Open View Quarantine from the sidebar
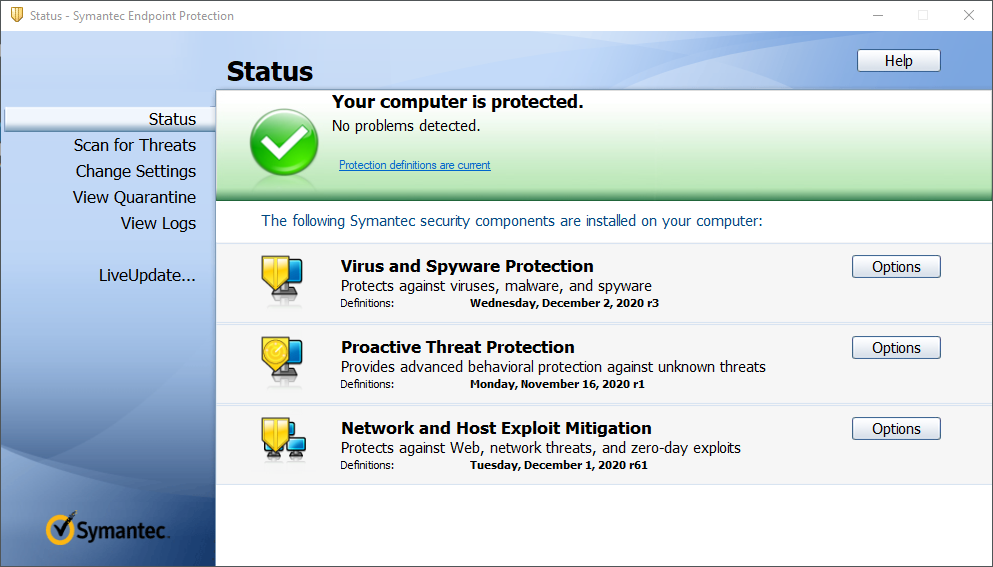This screenshot has height=567, width=993. [134, 197]
